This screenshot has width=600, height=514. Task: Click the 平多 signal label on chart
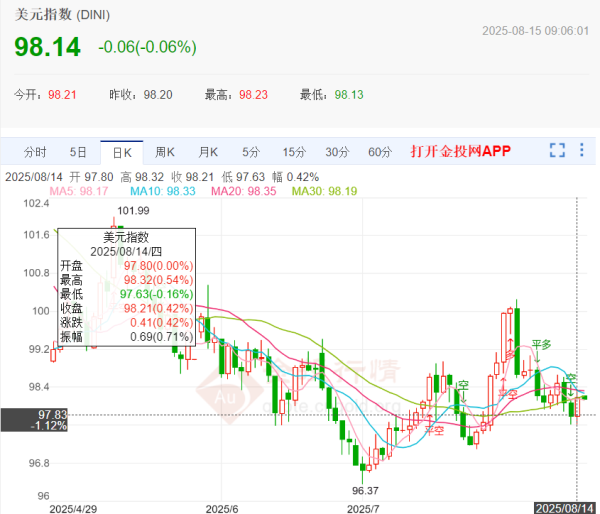(x=541, y=345)
